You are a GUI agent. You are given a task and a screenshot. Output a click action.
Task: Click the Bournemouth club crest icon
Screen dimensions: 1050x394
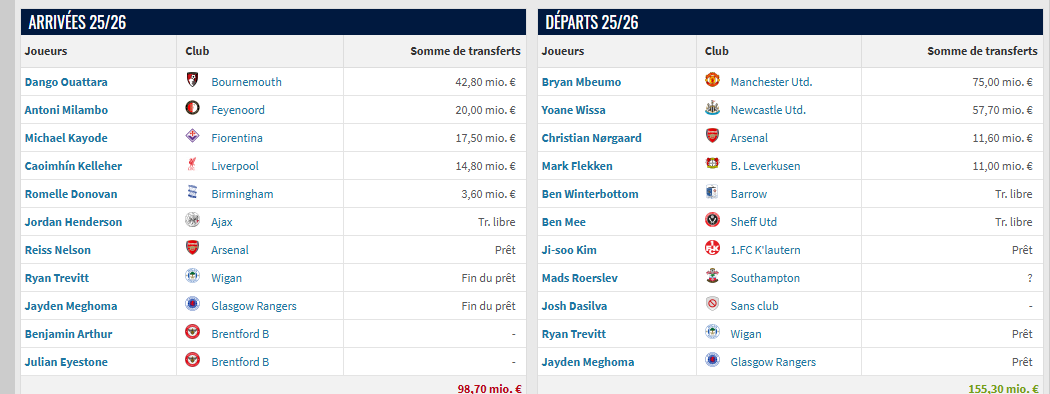click(x=192, y=82)
